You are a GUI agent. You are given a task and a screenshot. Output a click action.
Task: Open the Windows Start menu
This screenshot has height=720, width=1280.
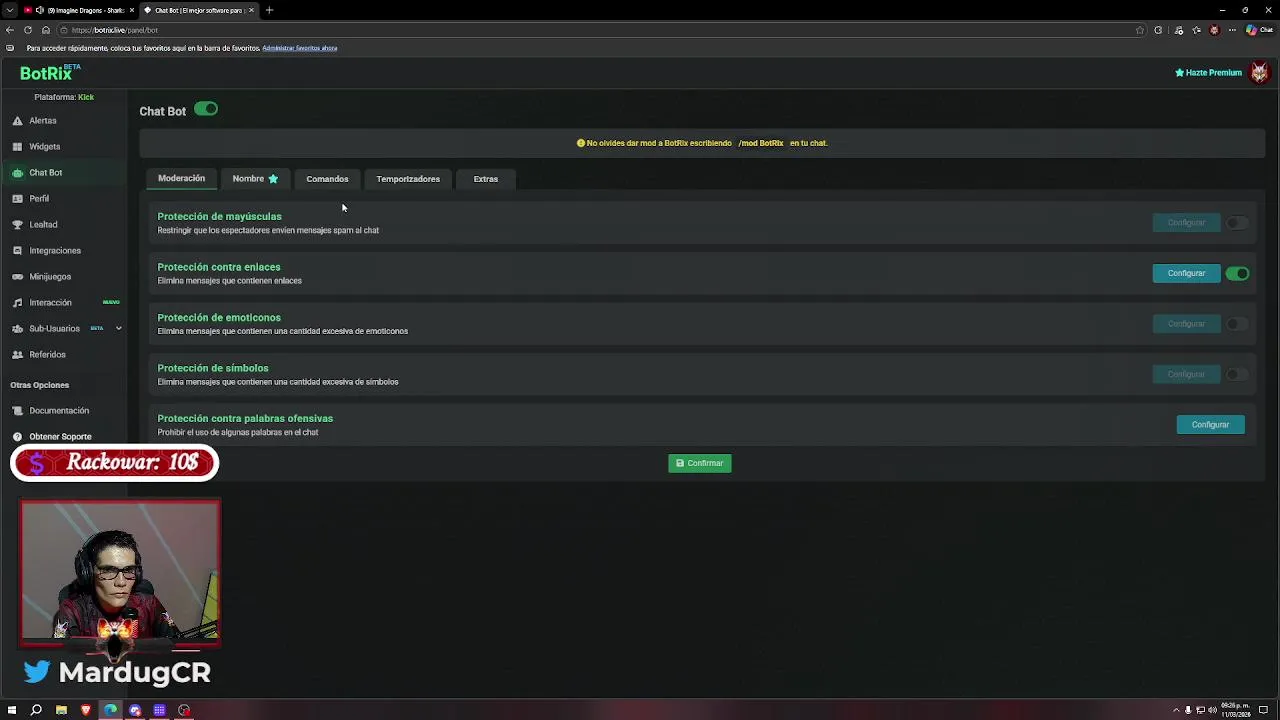12,710
